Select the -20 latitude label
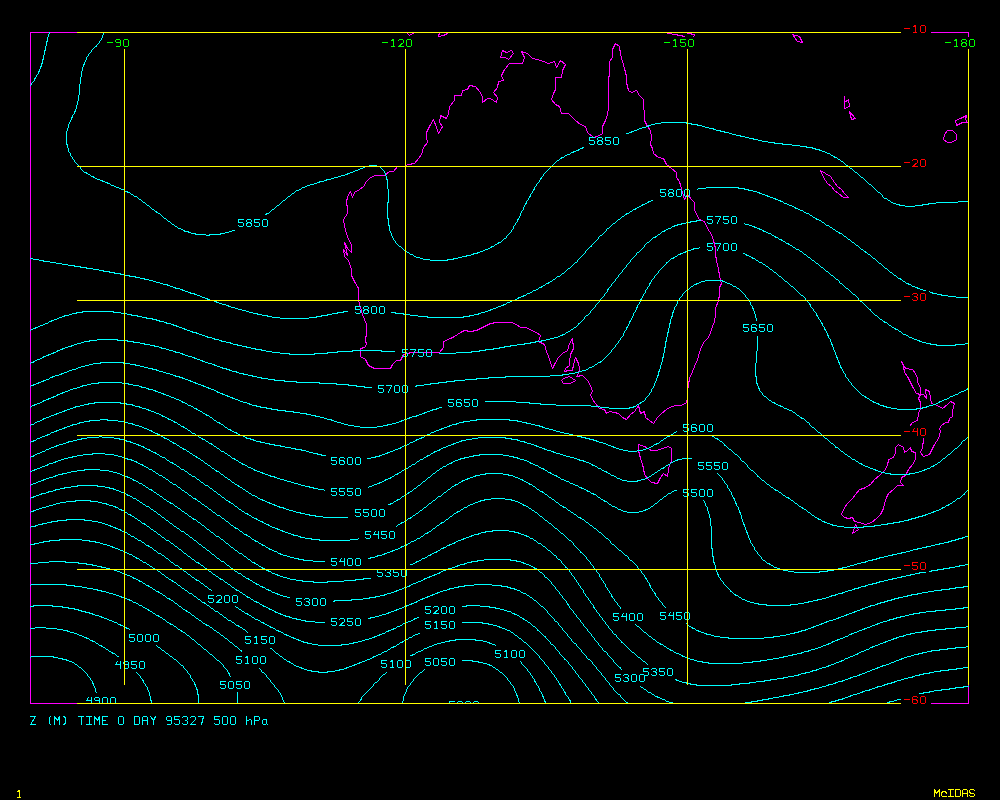The height and width of the screenshot is (800, 1000). tap(914, 164)
